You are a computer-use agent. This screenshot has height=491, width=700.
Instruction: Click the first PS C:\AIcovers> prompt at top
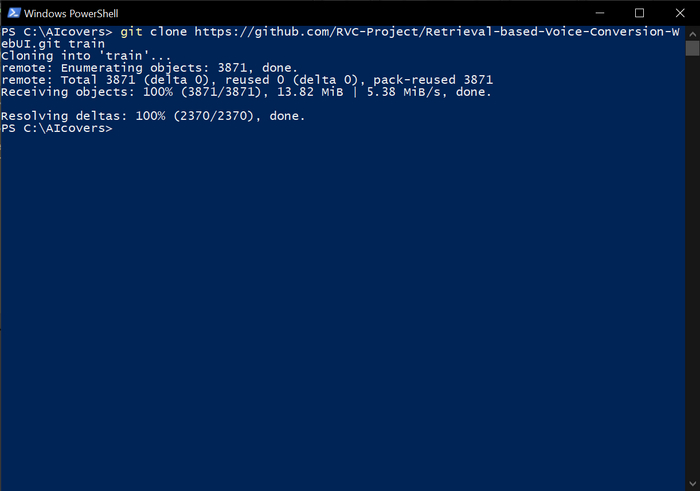56,32
